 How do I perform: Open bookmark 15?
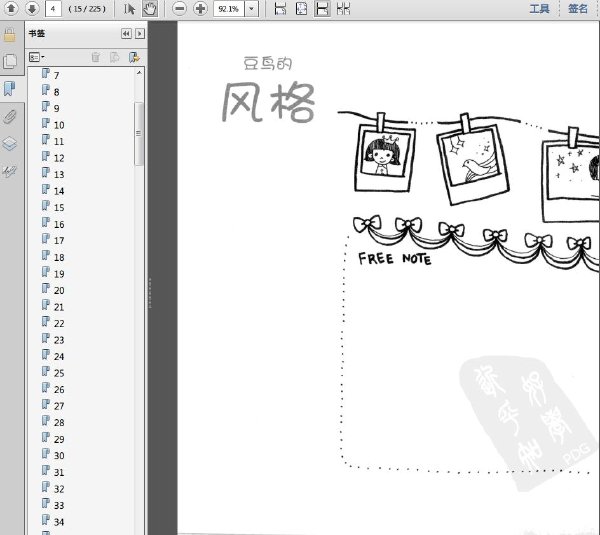tap(59, 207)
